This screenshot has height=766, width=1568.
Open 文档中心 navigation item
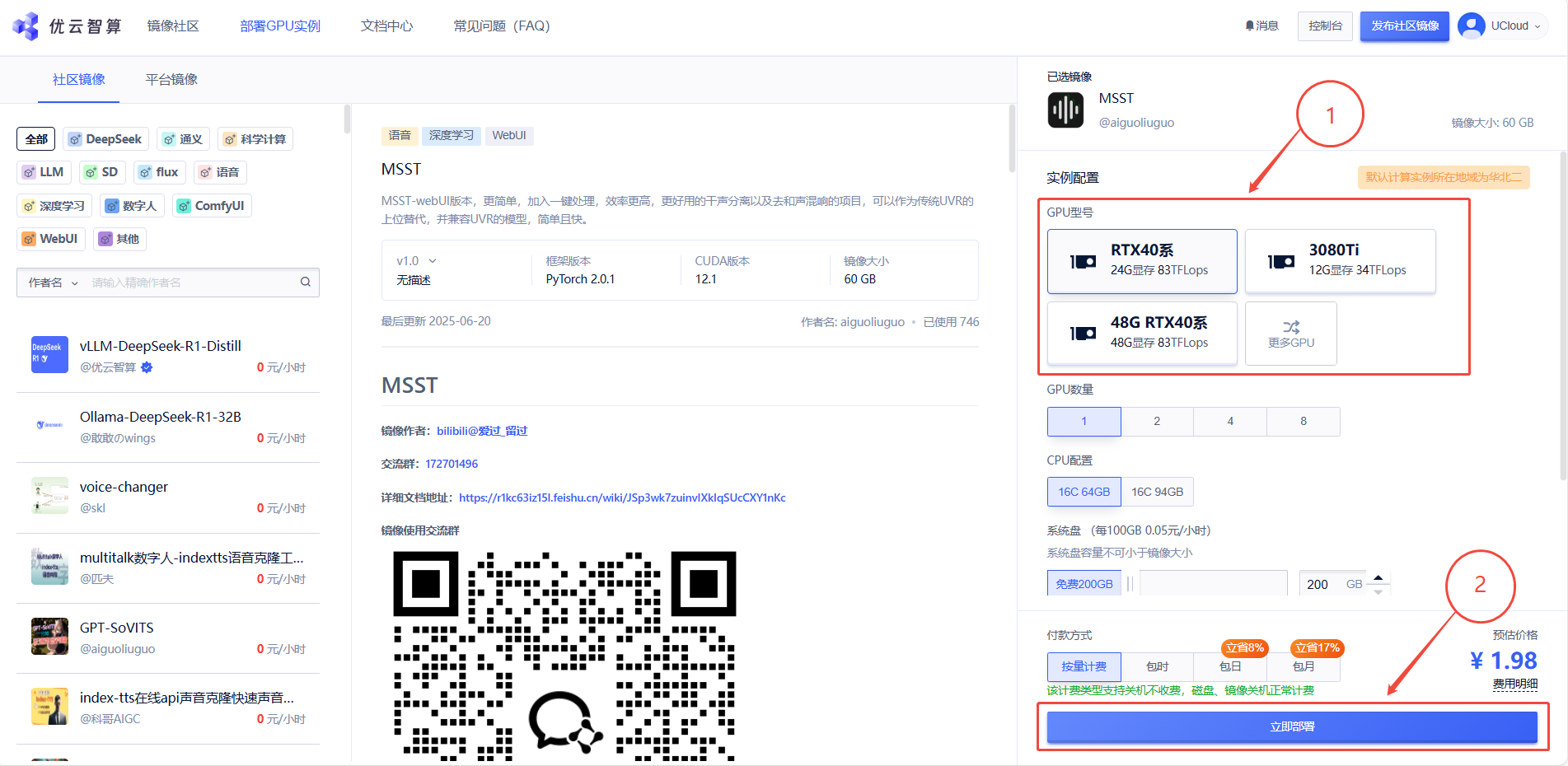click(x=386, y=26)
